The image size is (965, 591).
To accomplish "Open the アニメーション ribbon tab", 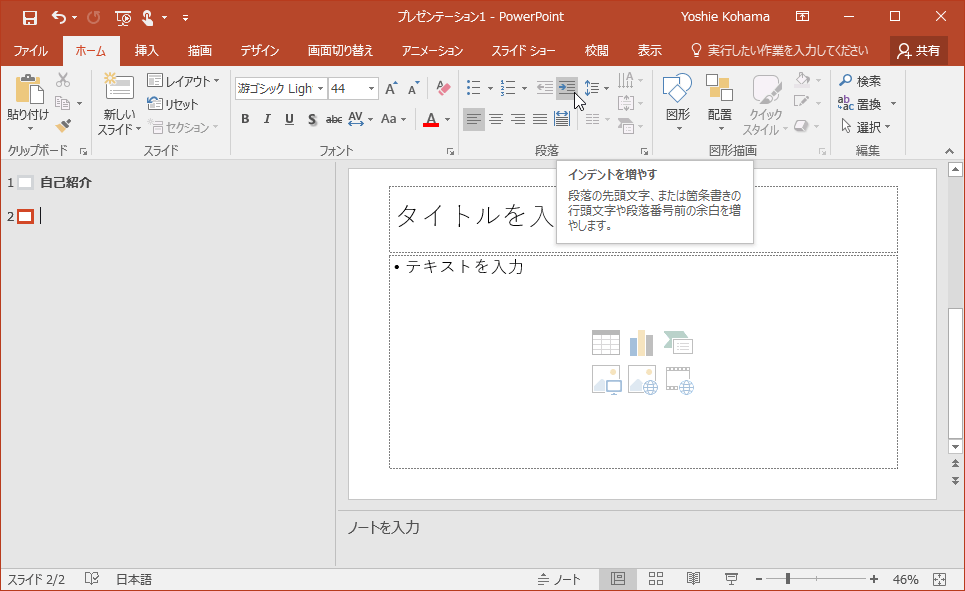I will 432,50.
